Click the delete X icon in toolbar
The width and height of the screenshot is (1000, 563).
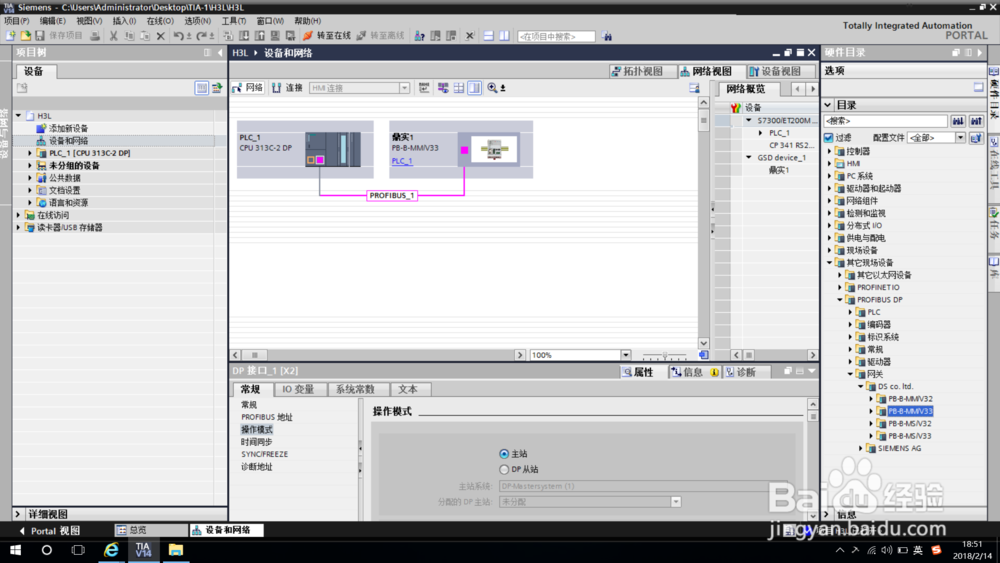click(161, 36)
